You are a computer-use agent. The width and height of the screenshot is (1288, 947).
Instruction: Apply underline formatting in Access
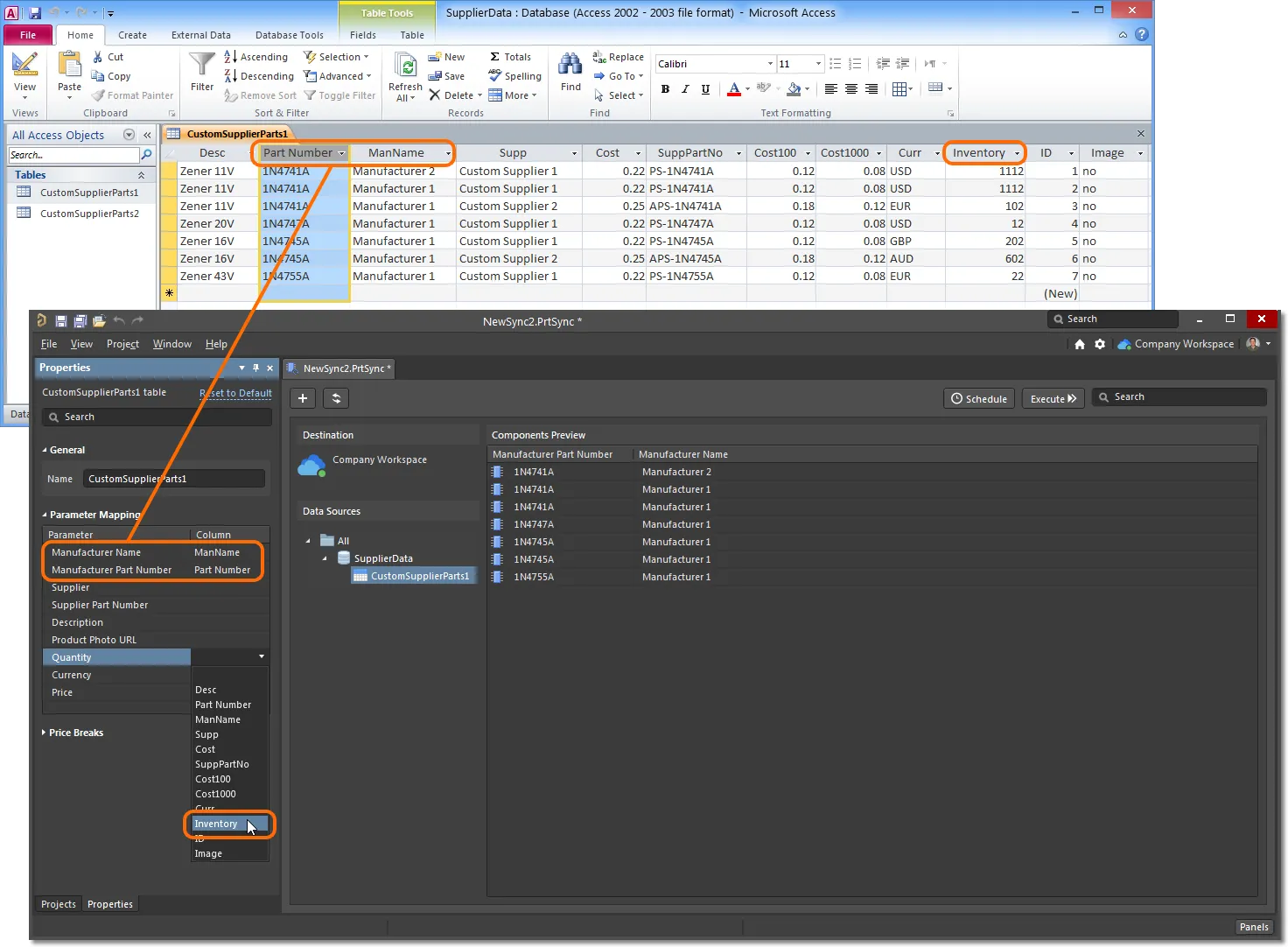705,88
